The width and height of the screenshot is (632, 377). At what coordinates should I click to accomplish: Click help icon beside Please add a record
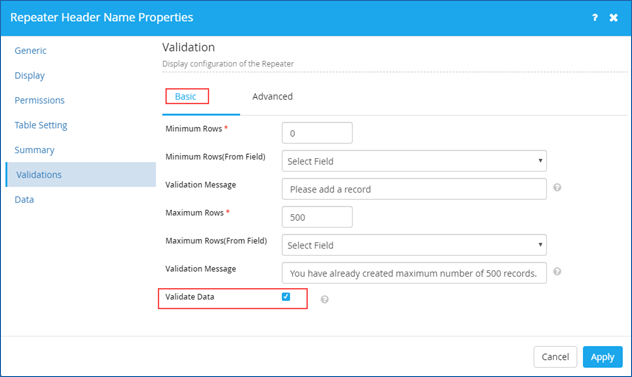pos(557,187)
